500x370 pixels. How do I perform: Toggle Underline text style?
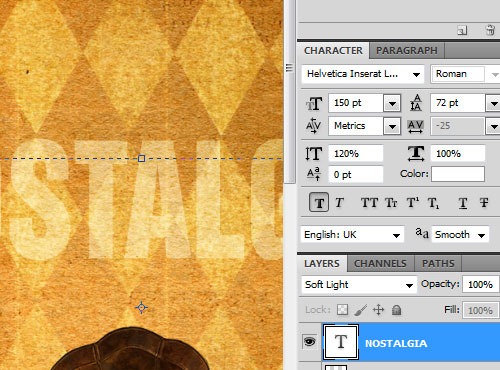pyautogui.click(x=463, y=203)
